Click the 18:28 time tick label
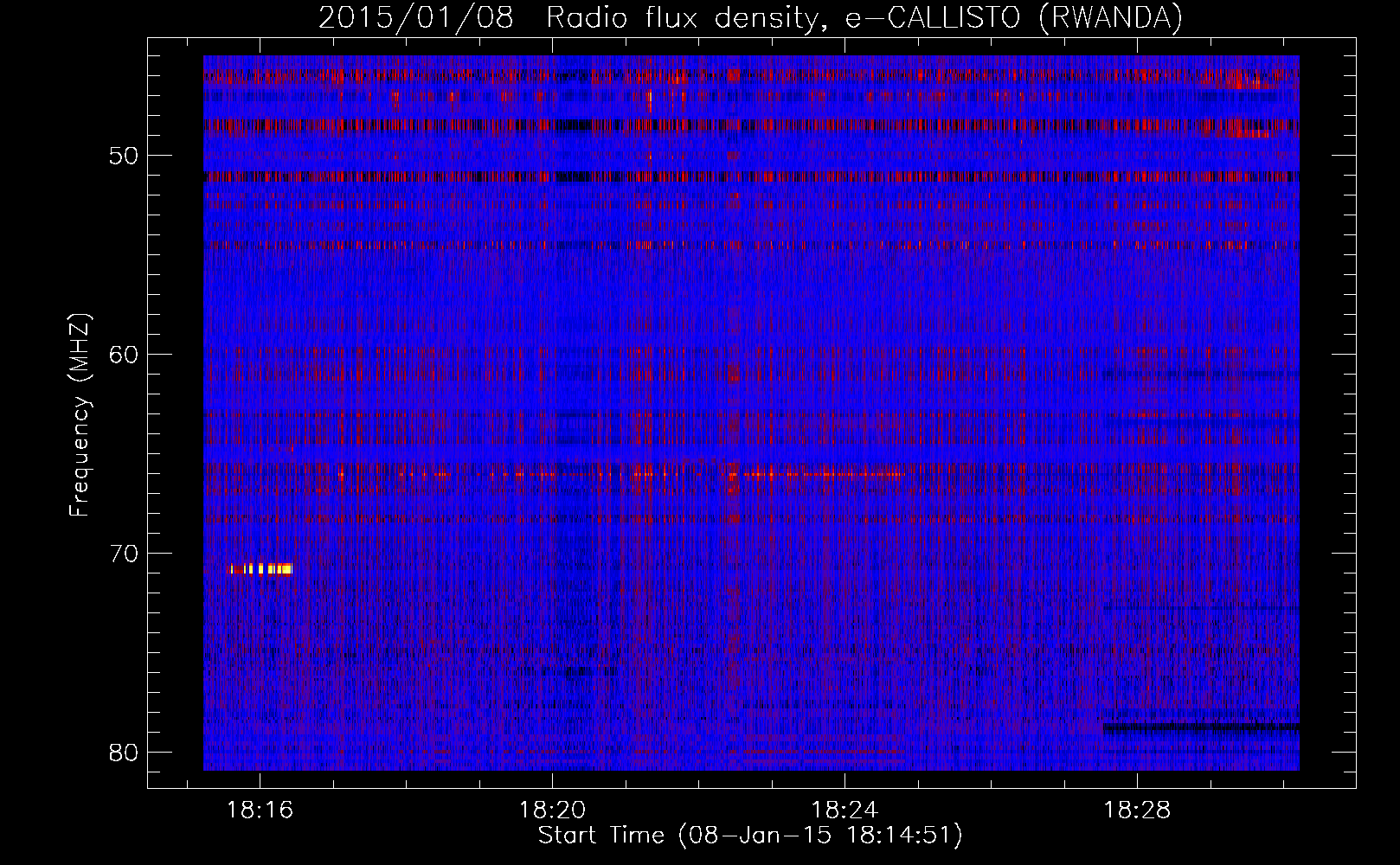This screenshot has width=1400, height=865. (x=1137, y=811)
